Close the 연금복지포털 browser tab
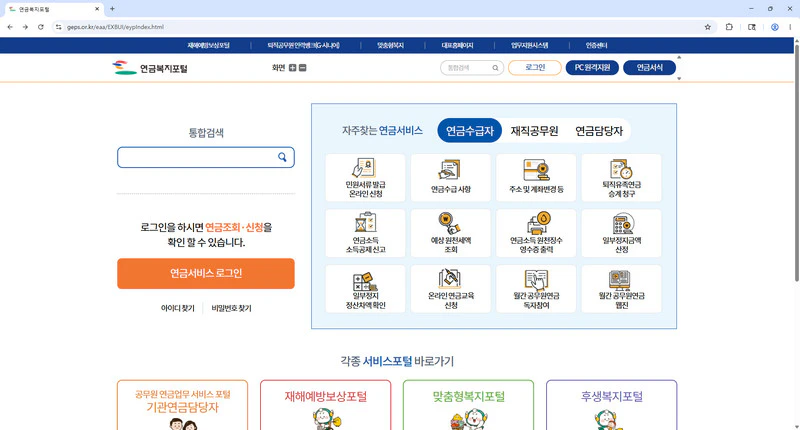The width and height of the screenshot is (800, 430). tap(97, 9)
